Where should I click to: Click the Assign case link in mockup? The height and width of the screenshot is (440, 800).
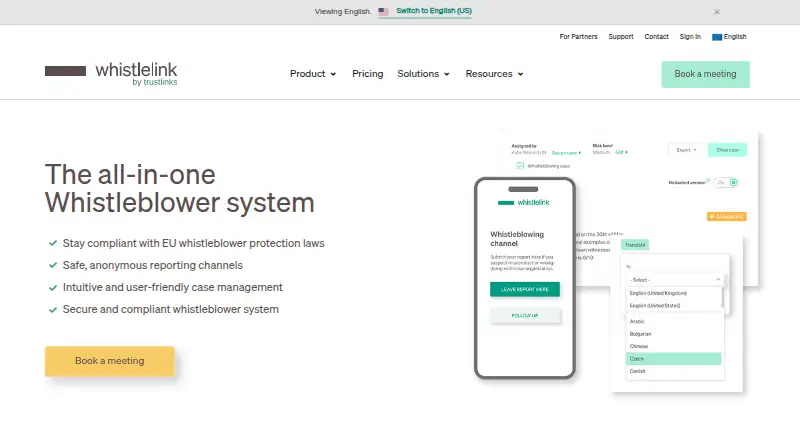(566, 153)
